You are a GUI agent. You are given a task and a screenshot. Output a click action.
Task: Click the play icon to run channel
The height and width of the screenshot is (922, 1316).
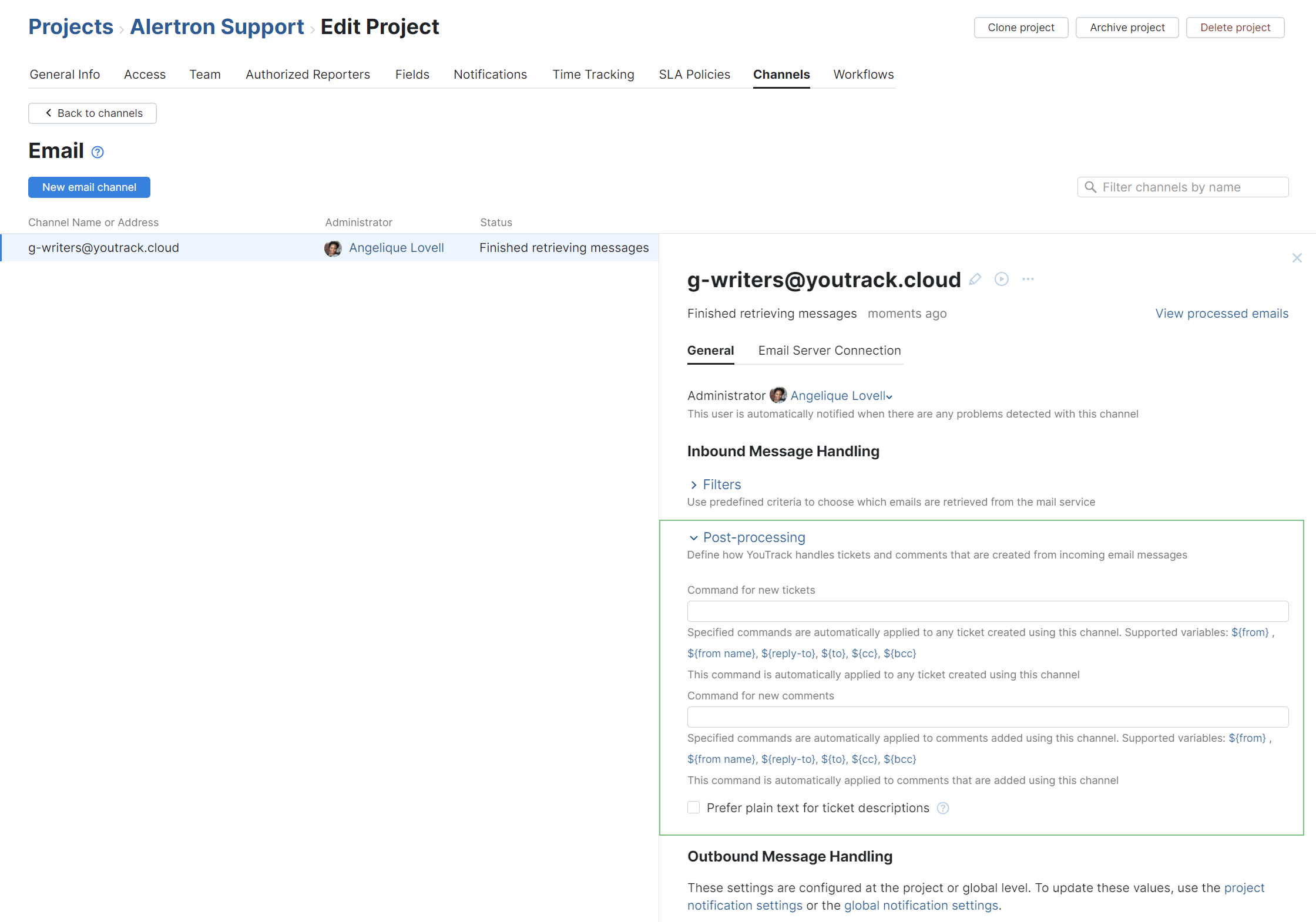[1002, 280]
